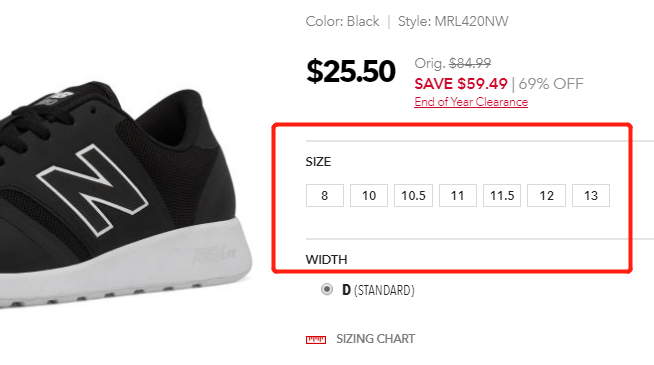Select size 13 option

click(x=591, y=195)
